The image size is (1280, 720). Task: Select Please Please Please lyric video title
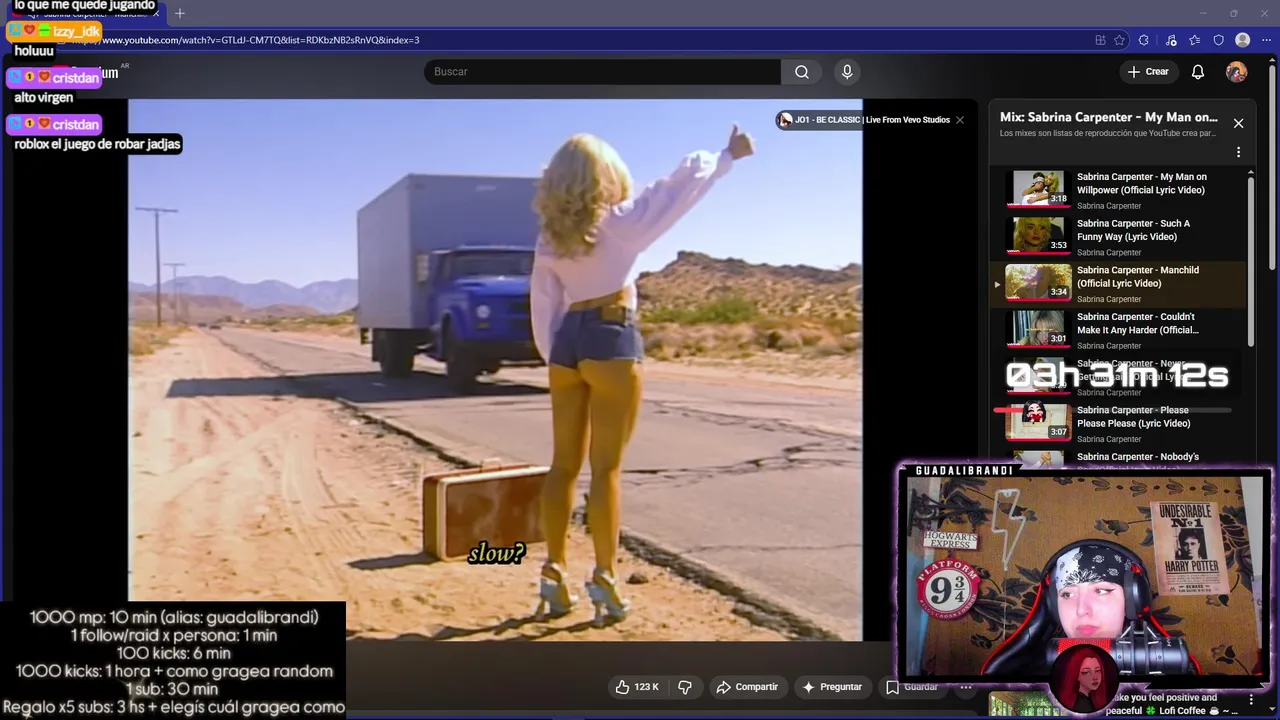(1133, 416)
